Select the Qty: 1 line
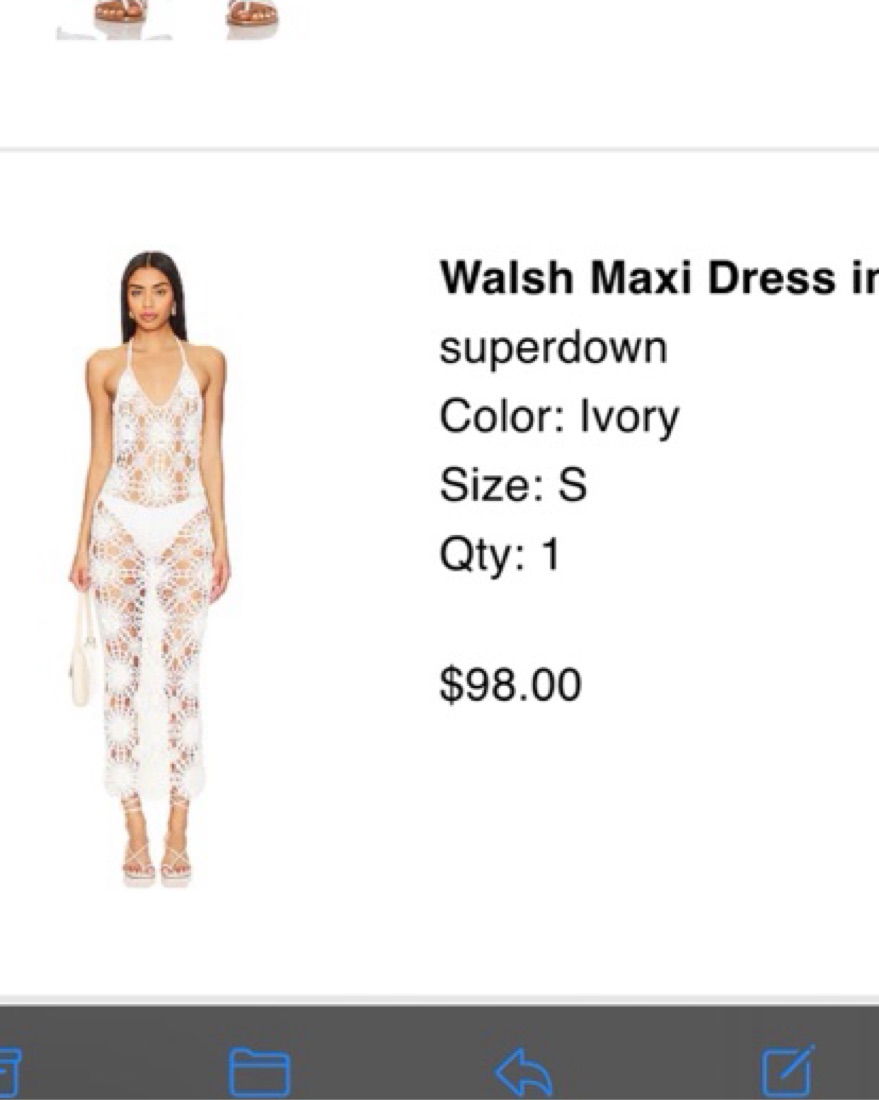Screen dimensions: 879x1100 pyautogui.click(x=500, y=554)
